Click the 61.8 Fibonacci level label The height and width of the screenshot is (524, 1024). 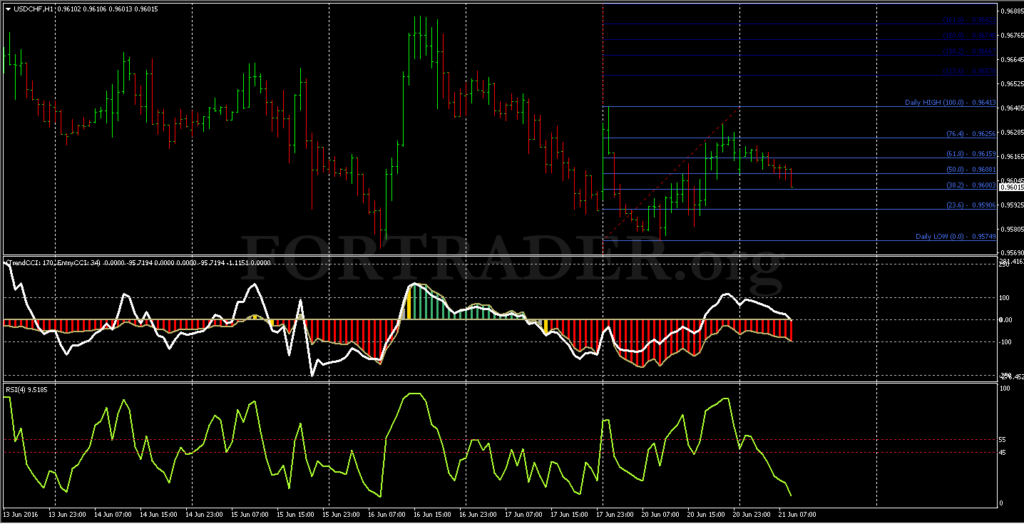pyautogui.click(x=971, y=154)
